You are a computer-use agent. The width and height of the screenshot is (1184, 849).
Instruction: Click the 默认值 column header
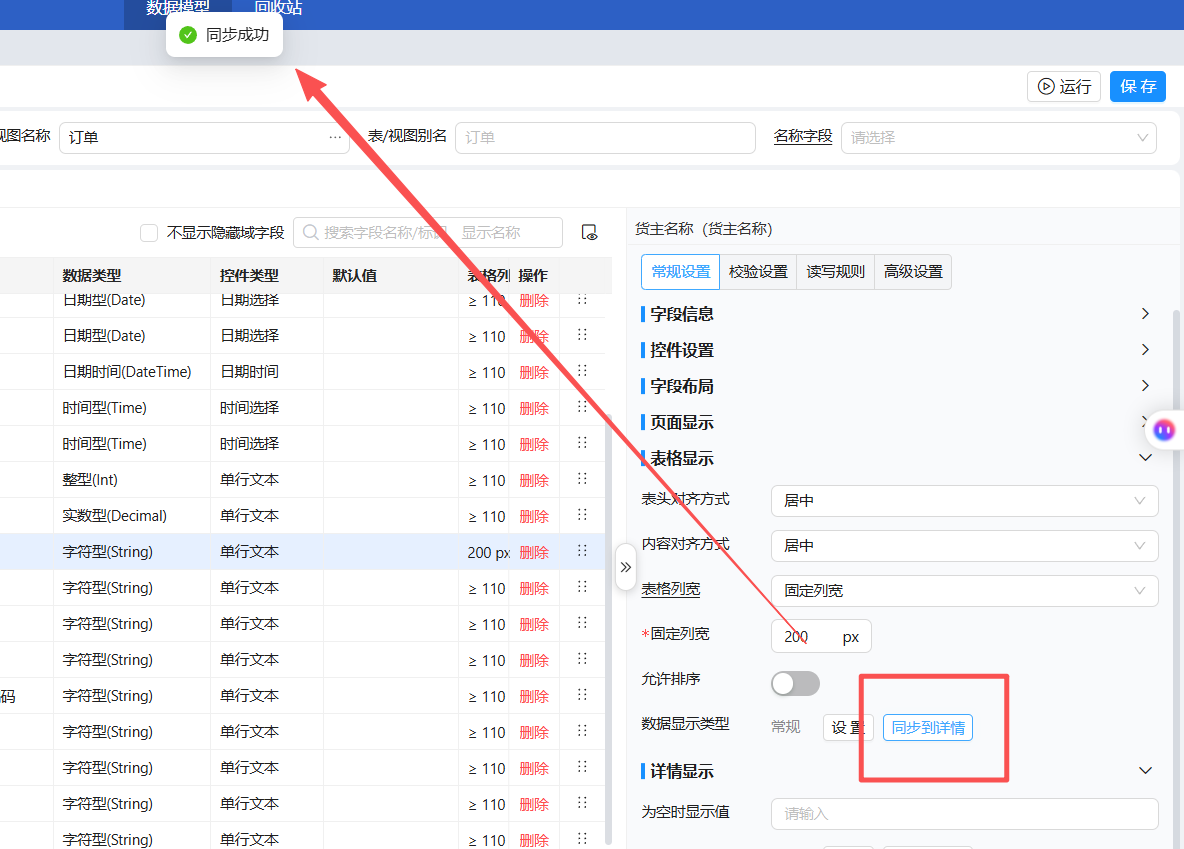[354, 276]
